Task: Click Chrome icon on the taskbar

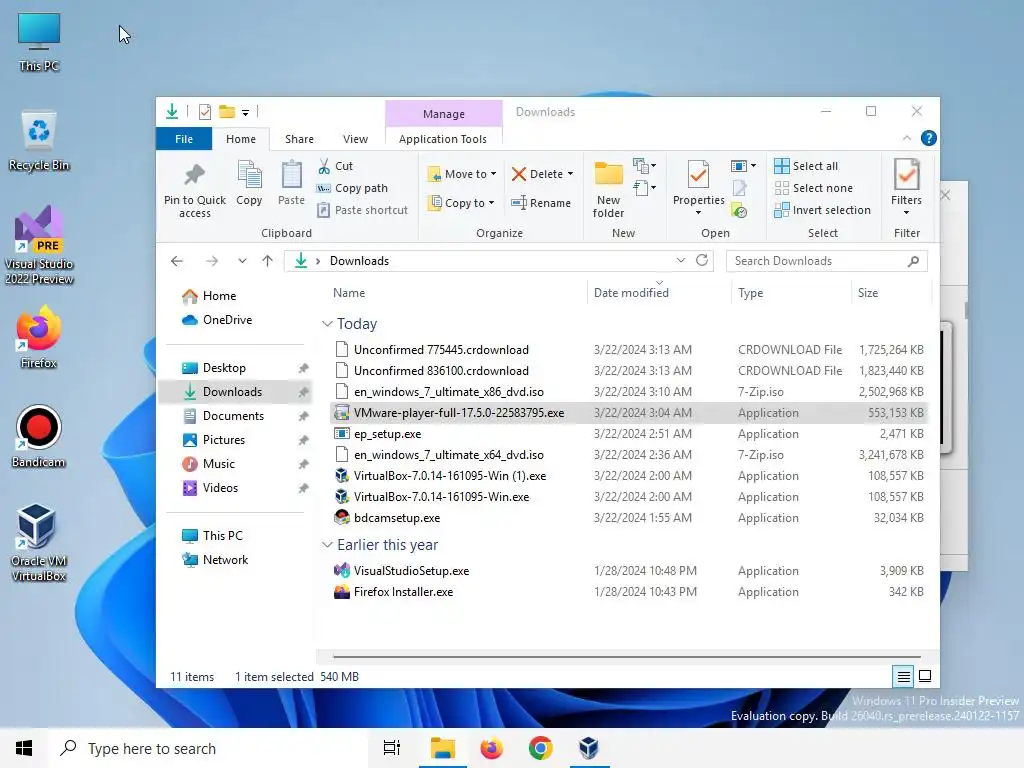Action: (541, 748)
